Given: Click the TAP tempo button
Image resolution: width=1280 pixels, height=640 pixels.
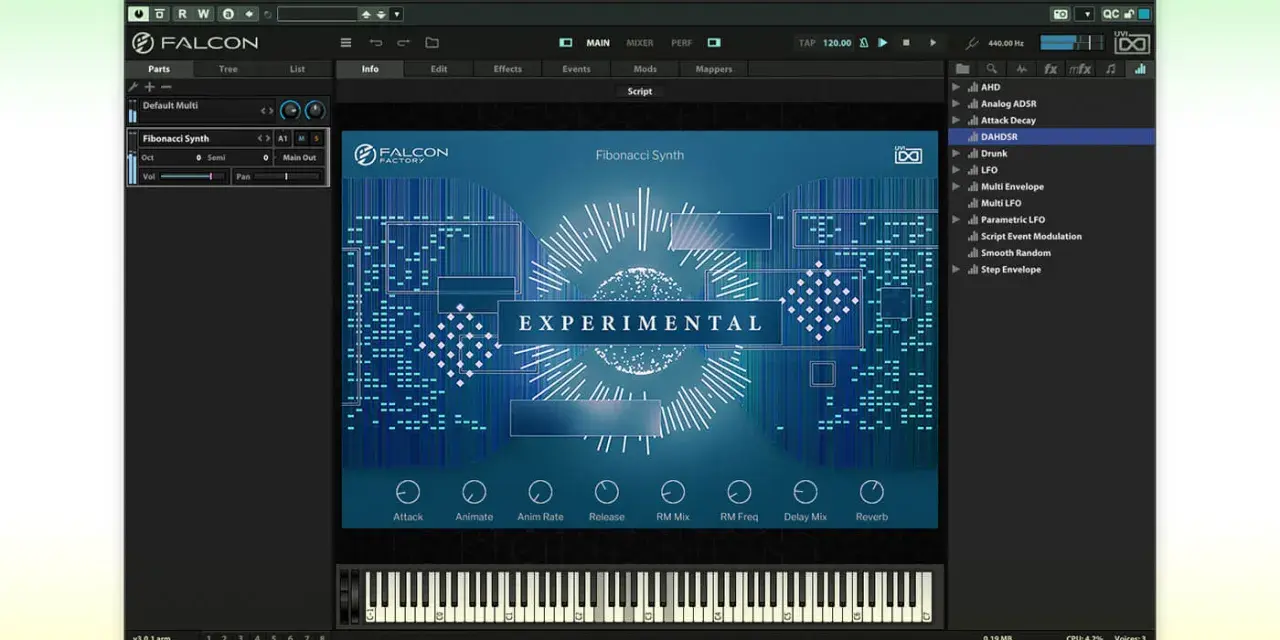Looking at the screenshot, I should (x=807, y=43).
